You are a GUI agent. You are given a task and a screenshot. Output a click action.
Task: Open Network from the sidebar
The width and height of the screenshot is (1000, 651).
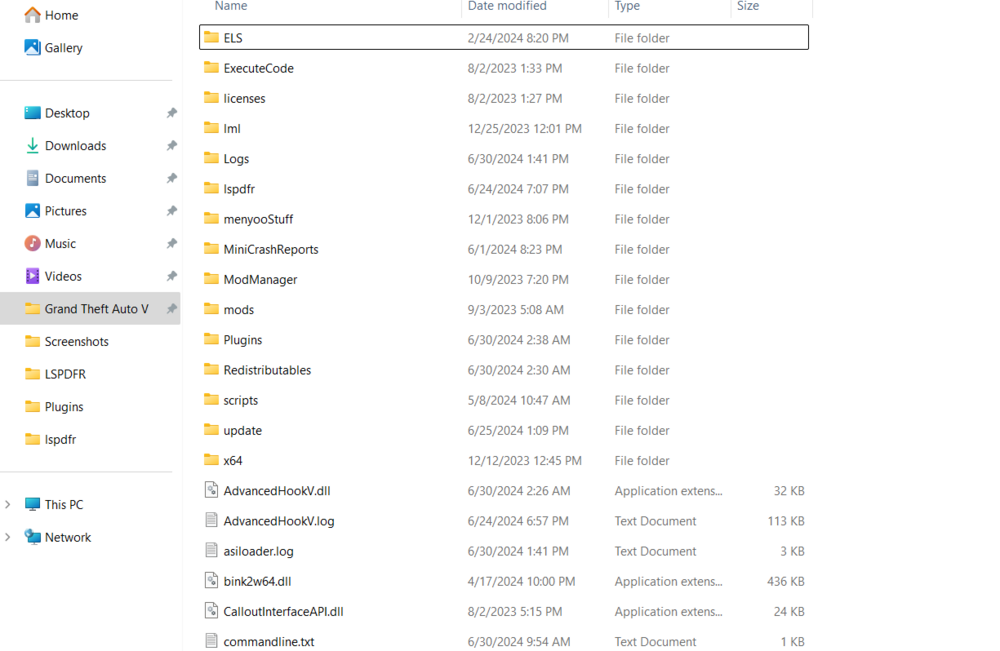pos(66,537)
